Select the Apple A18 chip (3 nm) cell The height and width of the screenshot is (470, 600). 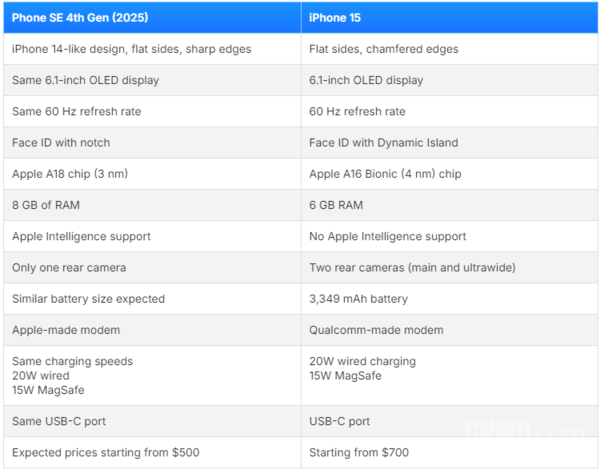pyautogui.click(x=152, y=174)
